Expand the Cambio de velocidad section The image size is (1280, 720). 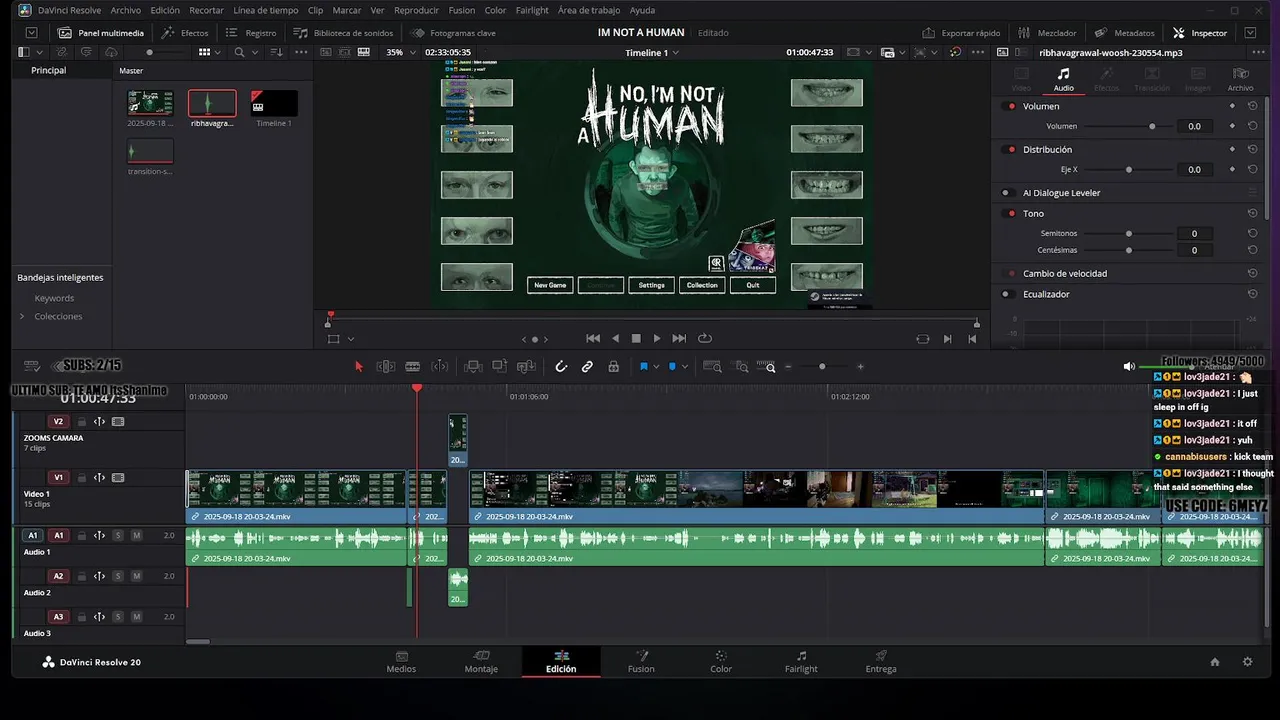click(1064, 273)
